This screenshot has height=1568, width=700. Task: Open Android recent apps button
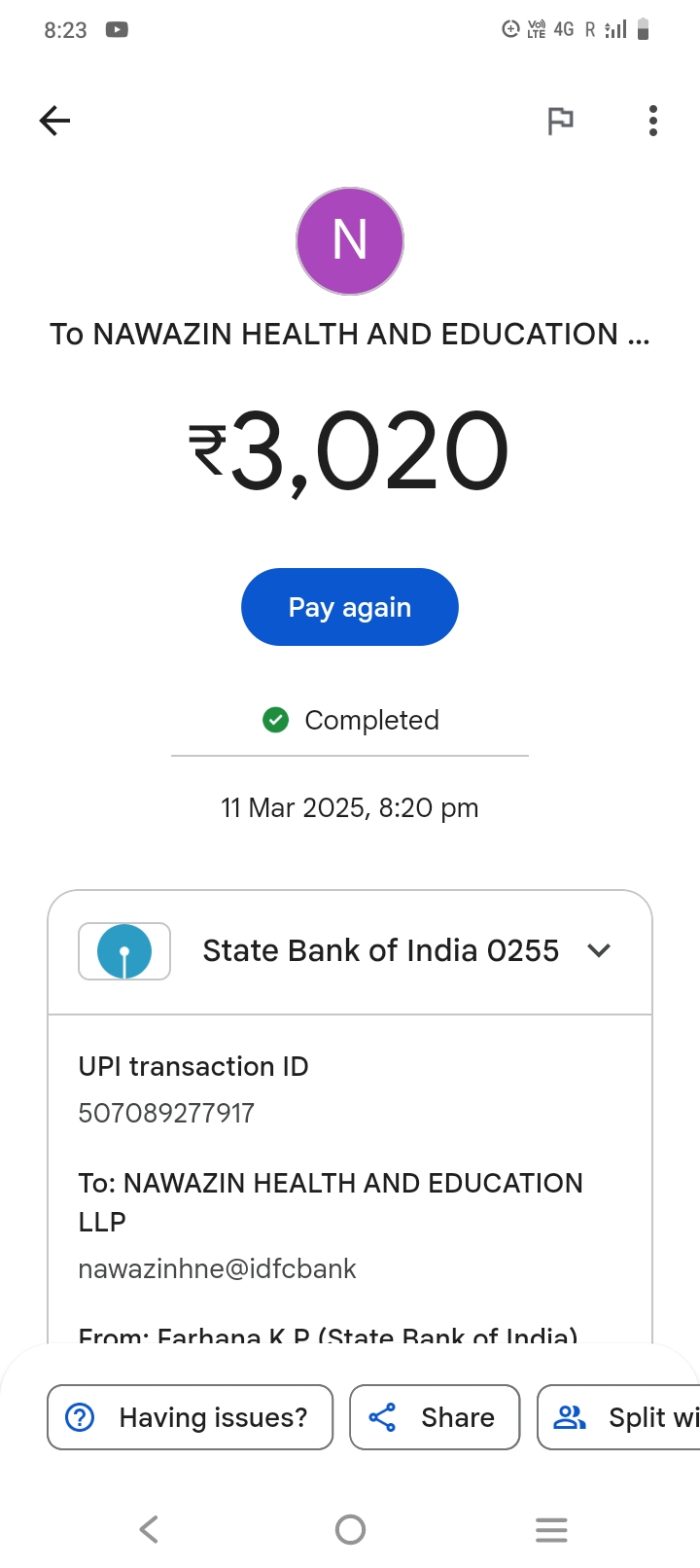click(x=551, y=1530)
